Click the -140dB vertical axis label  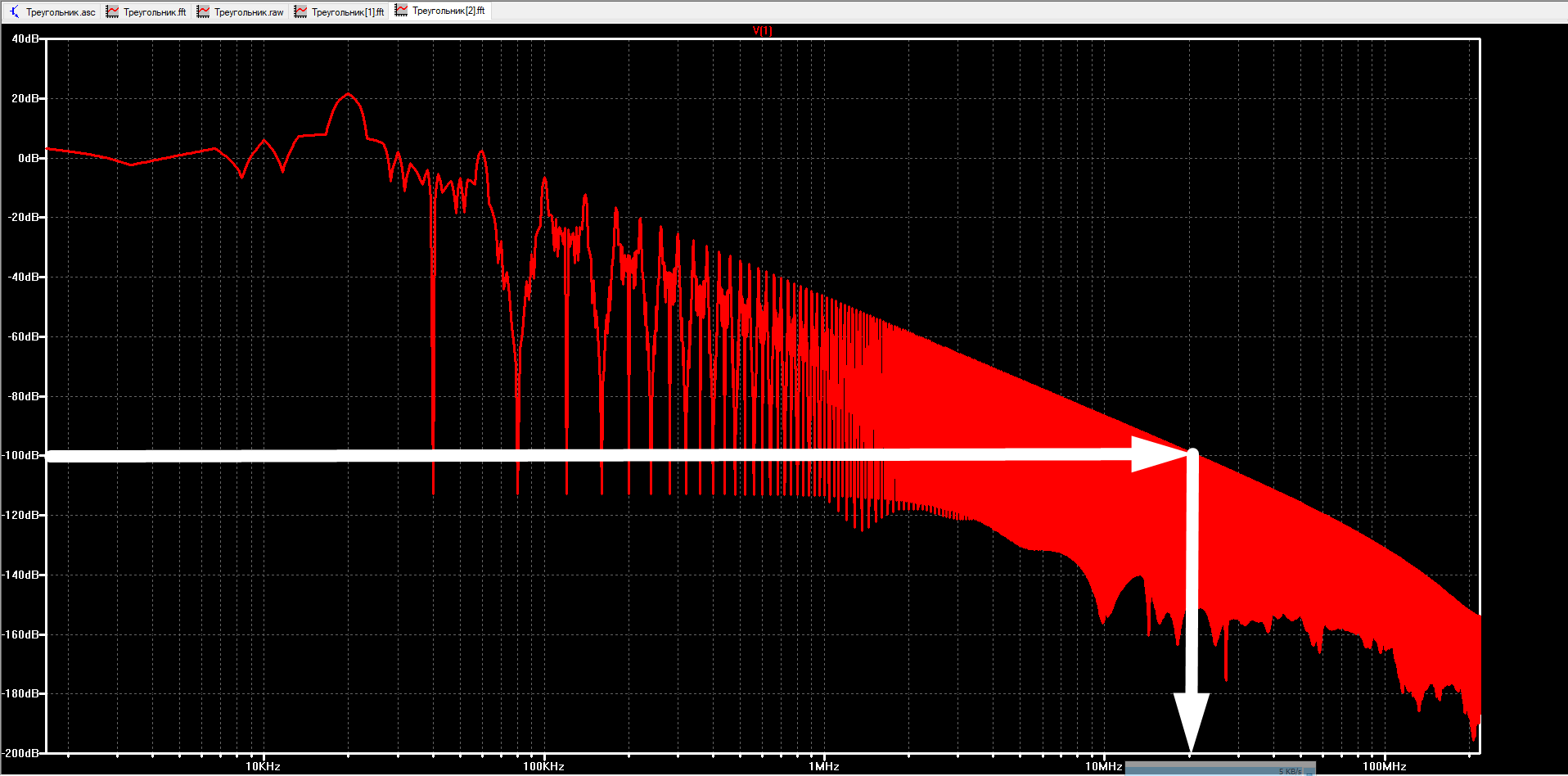(x=20, y=575)
